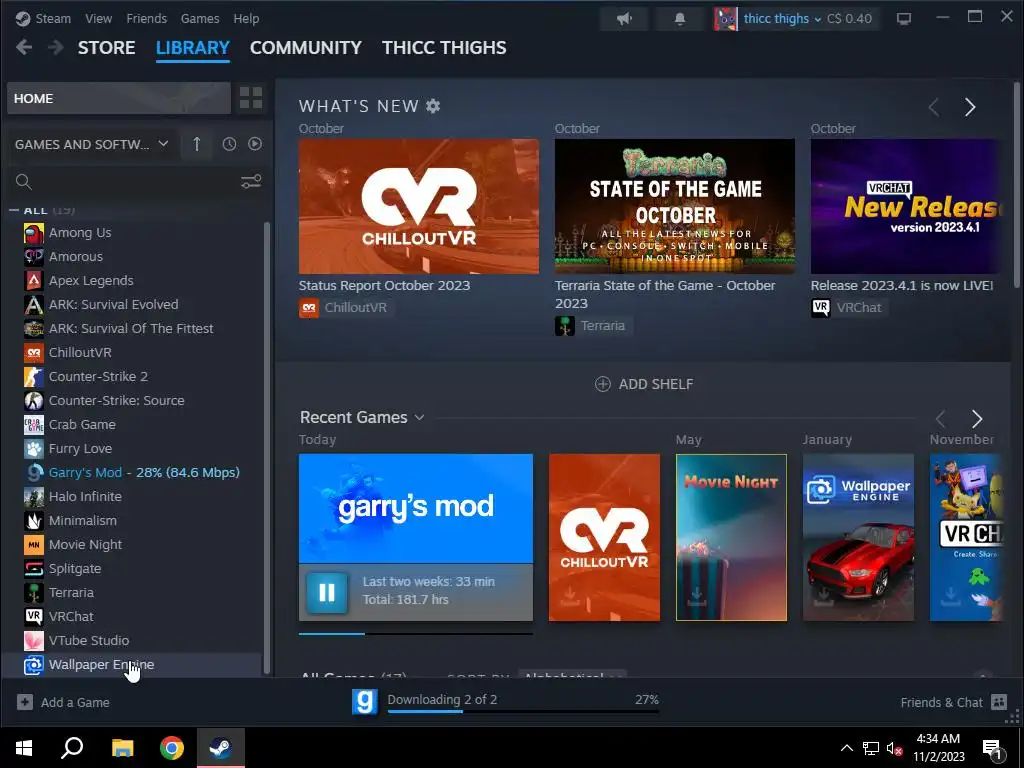1024x768 pixels.
Task: Open Windows taskbar search
Action: (72, 748)
